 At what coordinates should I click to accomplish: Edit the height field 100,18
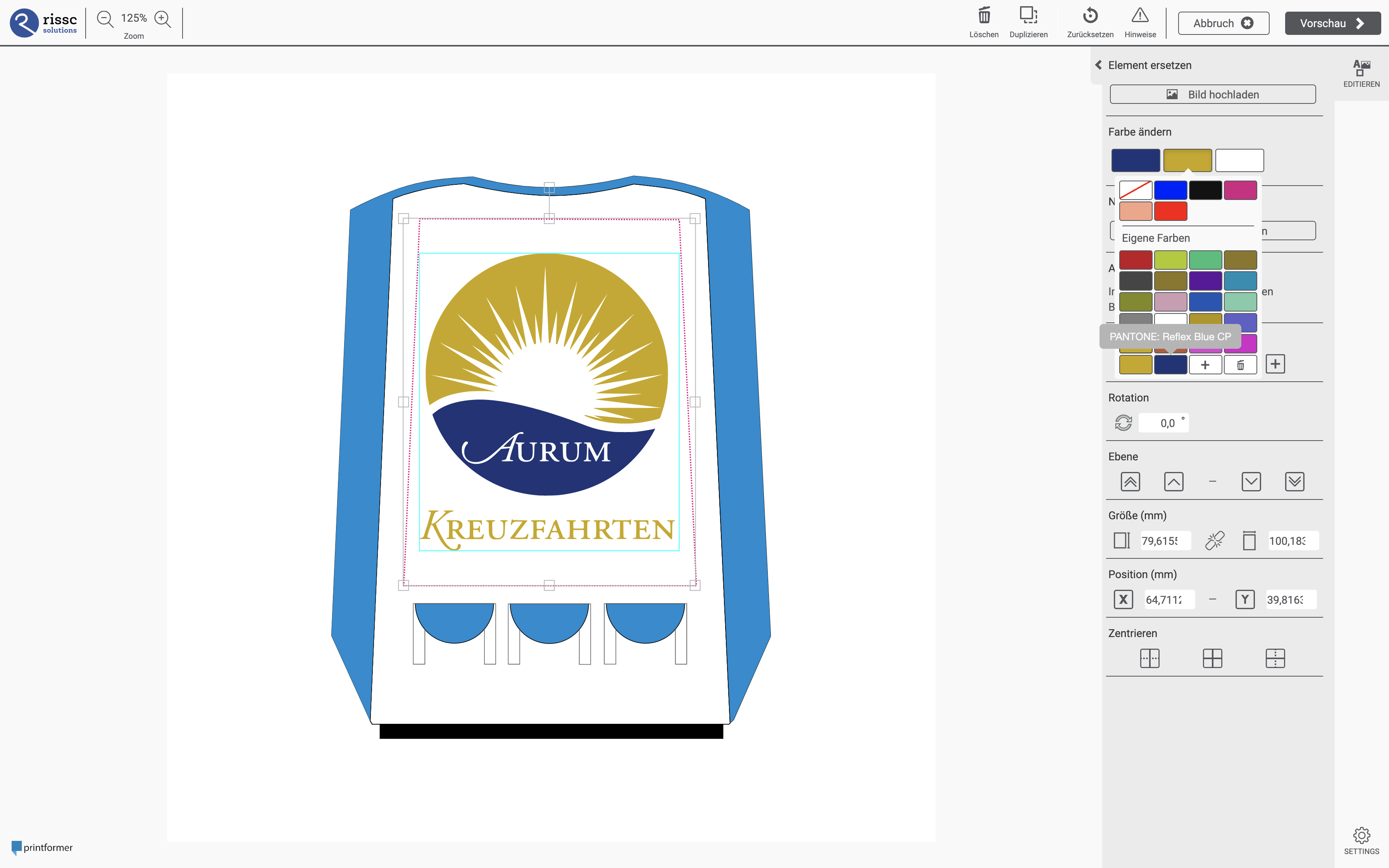click(x=1293, y=541)
